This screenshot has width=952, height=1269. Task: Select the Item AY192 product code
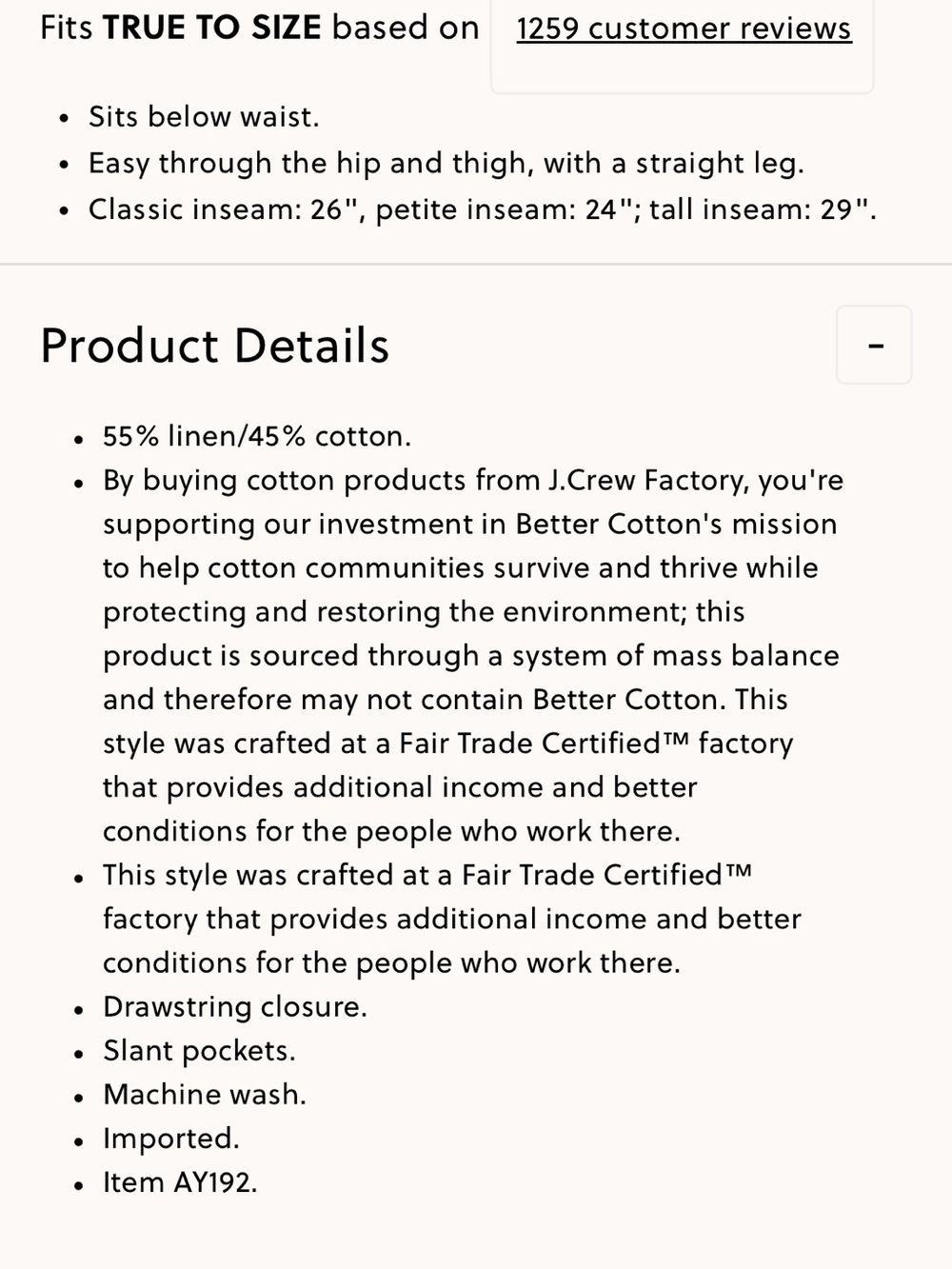coord(180,1182)
